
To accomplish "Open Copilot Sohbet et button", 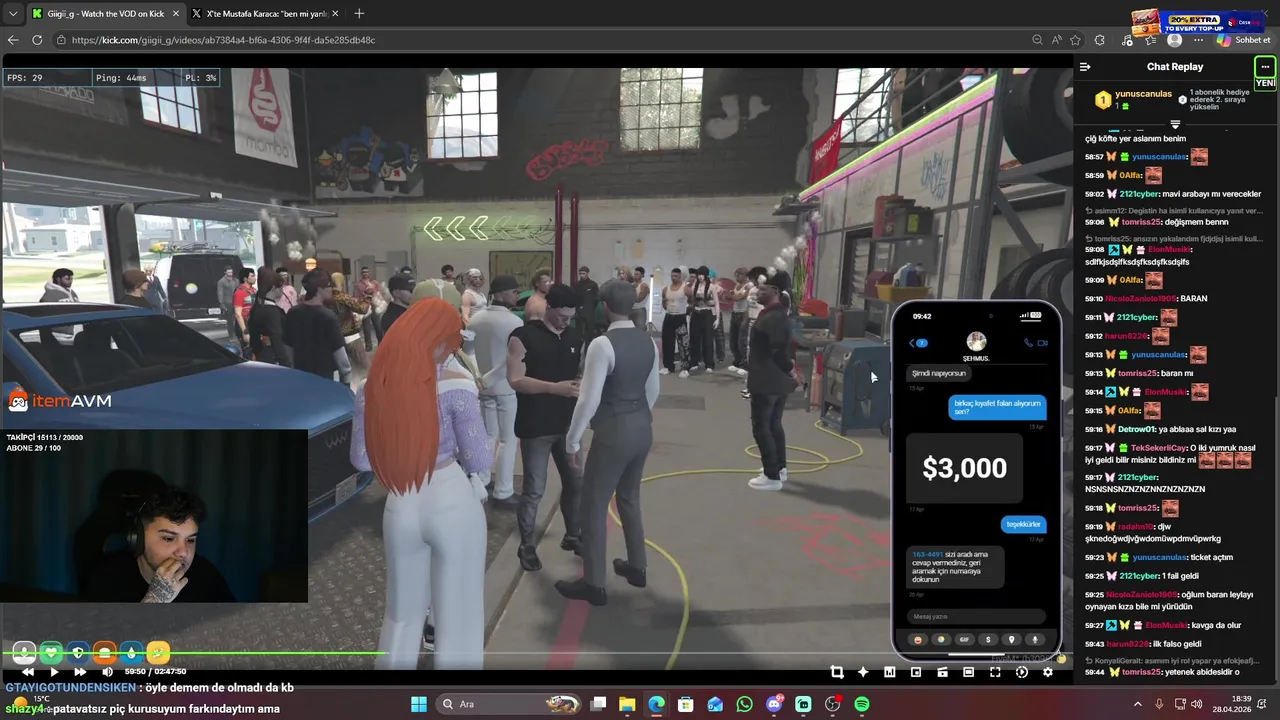I will 1245,40.
